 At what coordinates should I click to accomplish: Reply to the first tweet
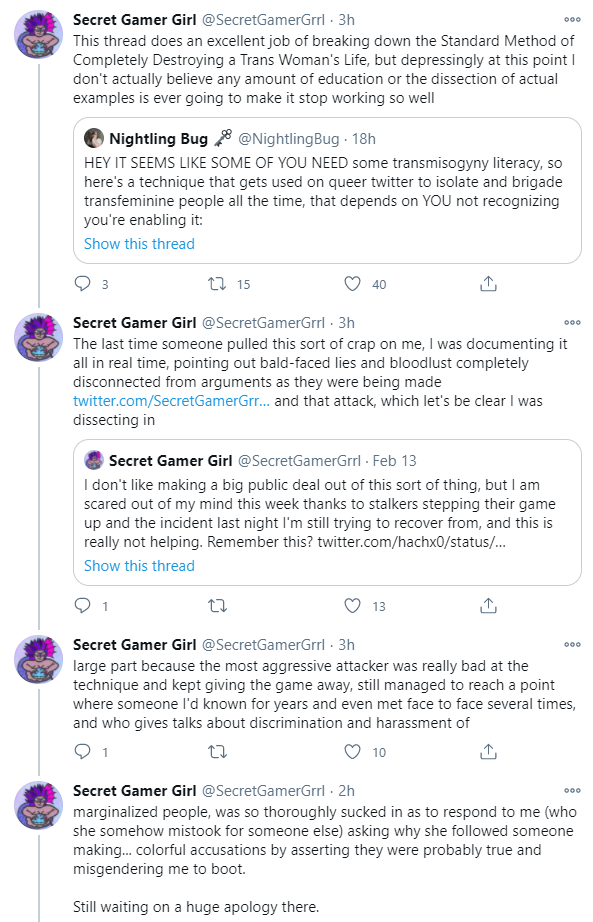82,284
